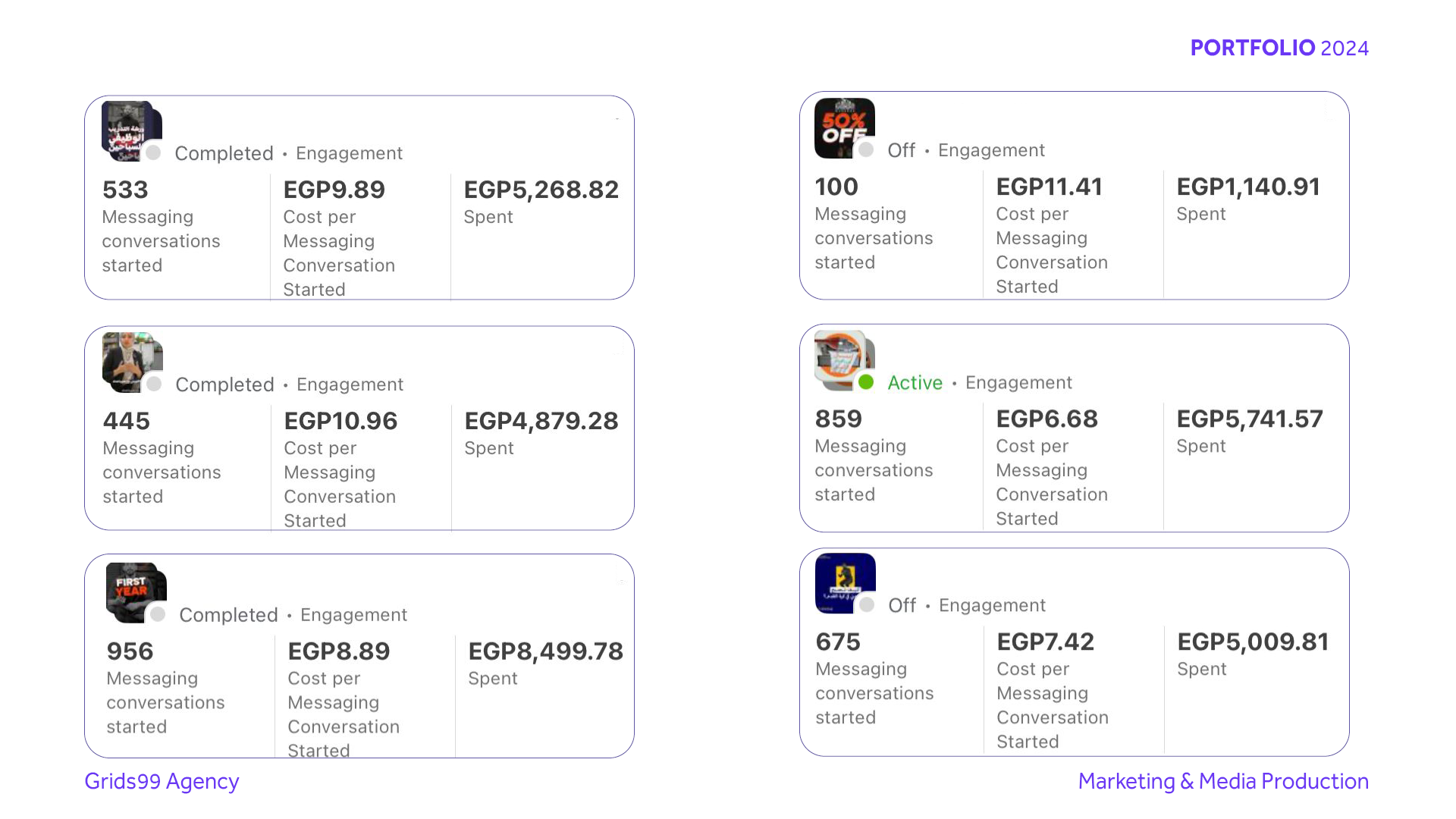Open the orange shopping basket campaign thumbnail
Viewport: 1456px width, 819px height.
pyautogui.click(x=843, y=359)
